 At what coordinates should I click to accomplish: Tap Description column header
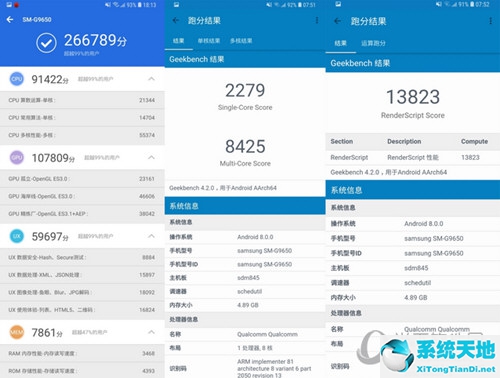(x=404, y=142)
